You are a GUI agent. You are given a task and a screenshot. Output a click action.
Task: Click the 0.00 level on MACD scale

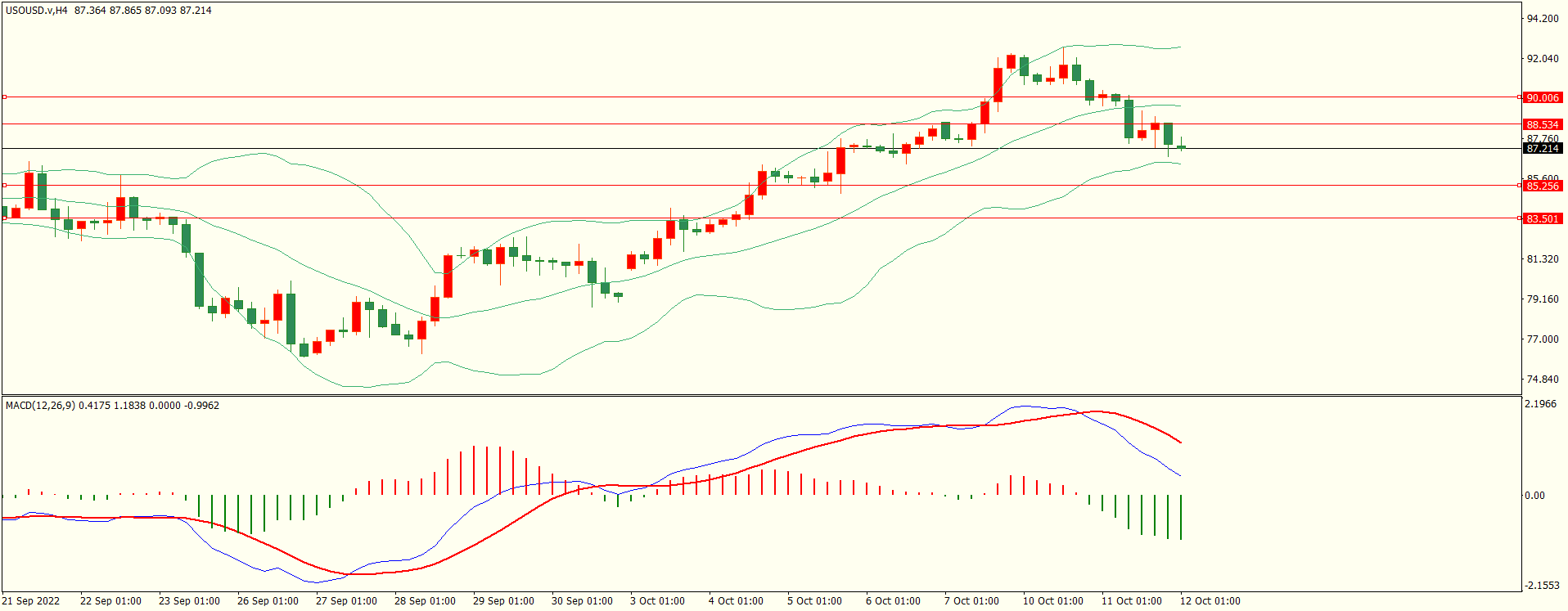(1534, 496)
